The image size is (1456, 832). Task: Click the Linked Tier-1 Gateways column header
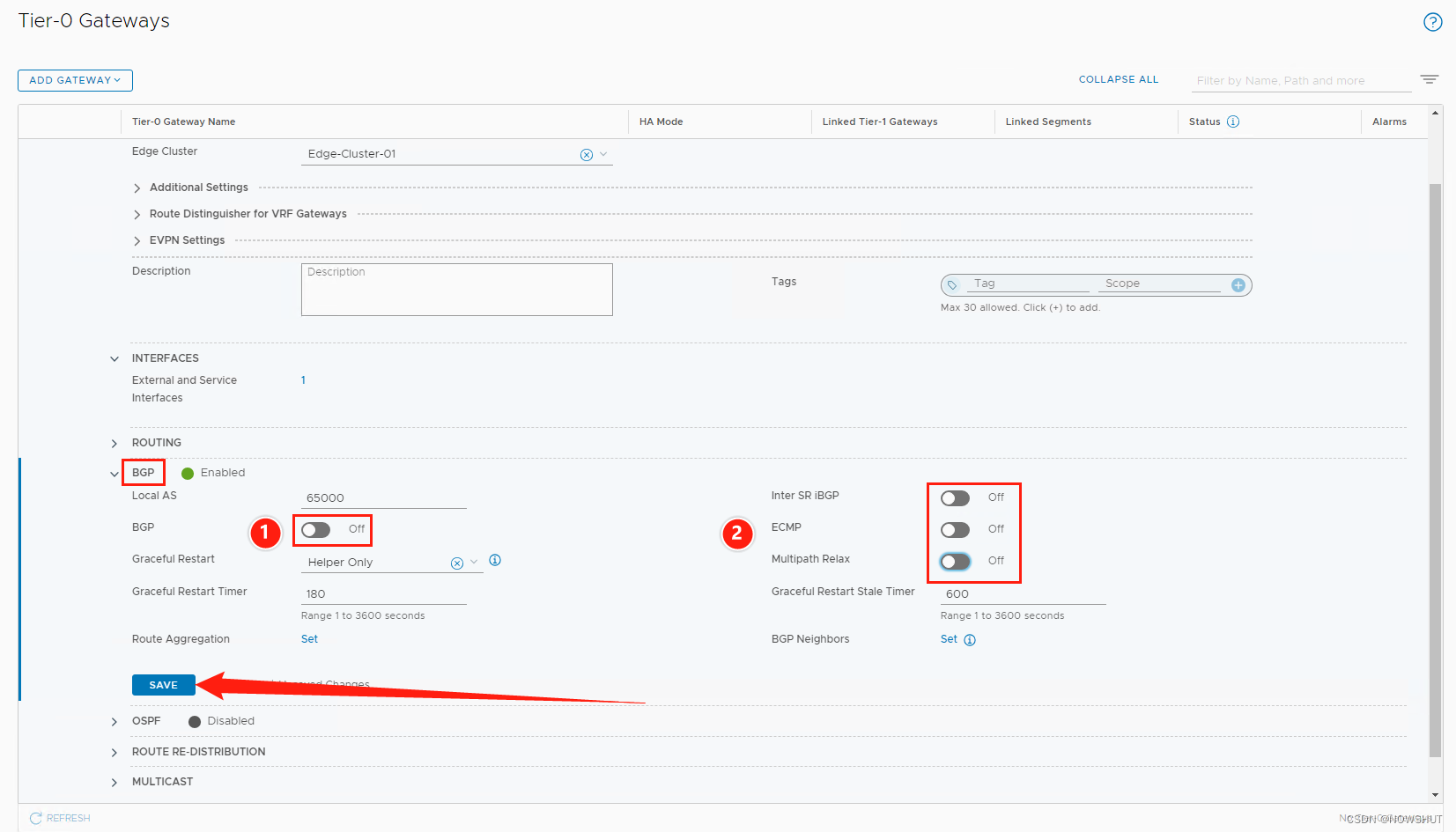880,121
